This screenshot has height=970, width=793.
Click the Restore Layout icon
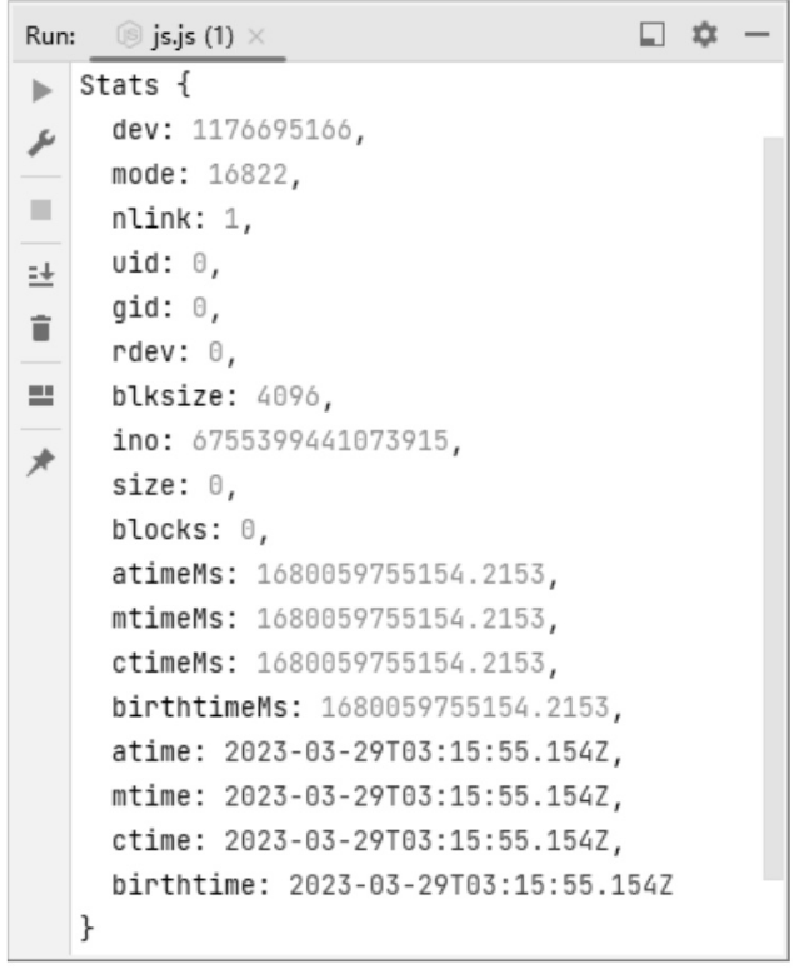pyautogui.click(x=41, y=395)
